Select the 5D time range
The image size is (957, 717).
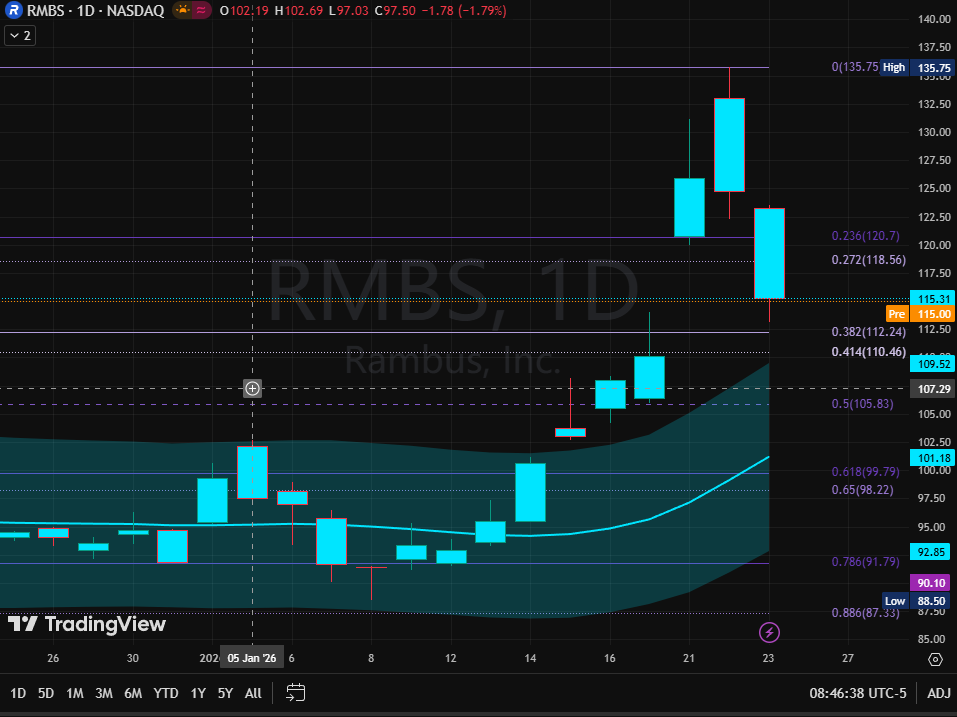pos(46,693)
